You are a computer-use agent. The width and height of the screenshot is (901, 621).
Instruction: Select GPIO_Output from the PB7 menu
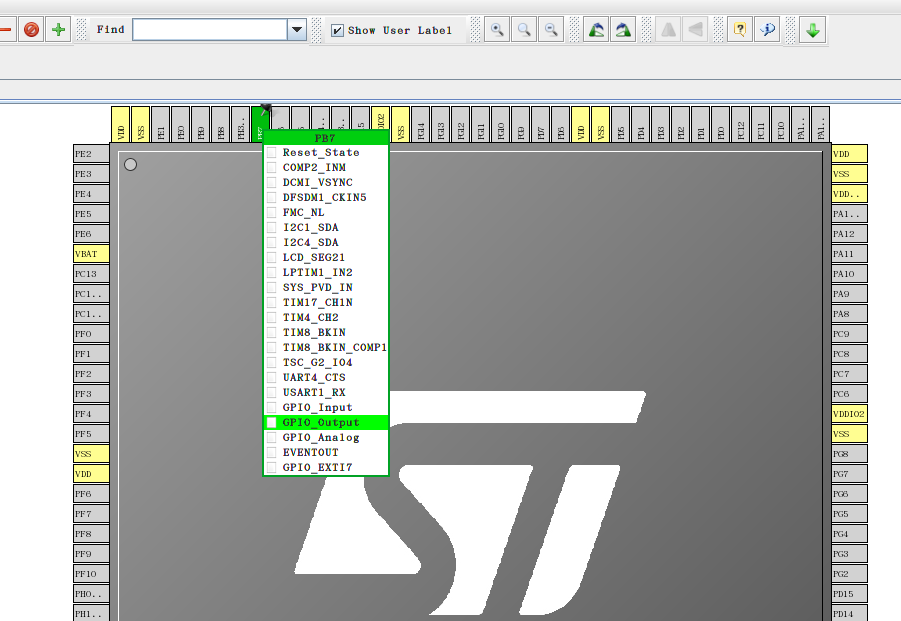320,423
